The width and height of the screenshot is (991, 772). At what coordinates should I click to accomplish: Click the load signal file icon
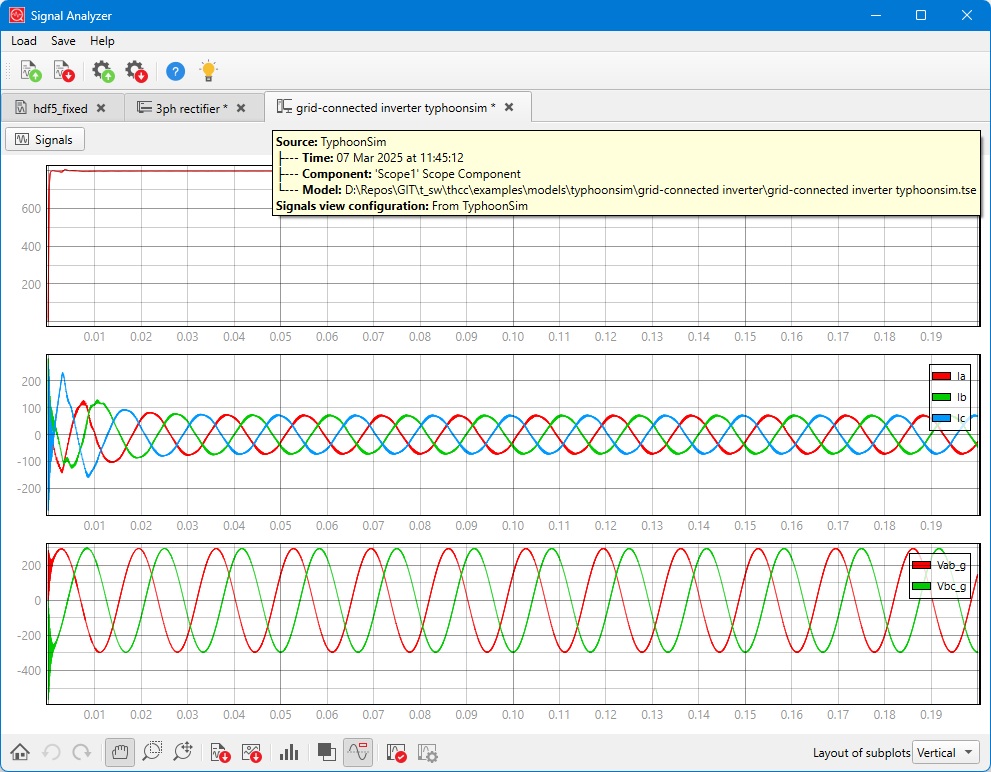[30, 71]
